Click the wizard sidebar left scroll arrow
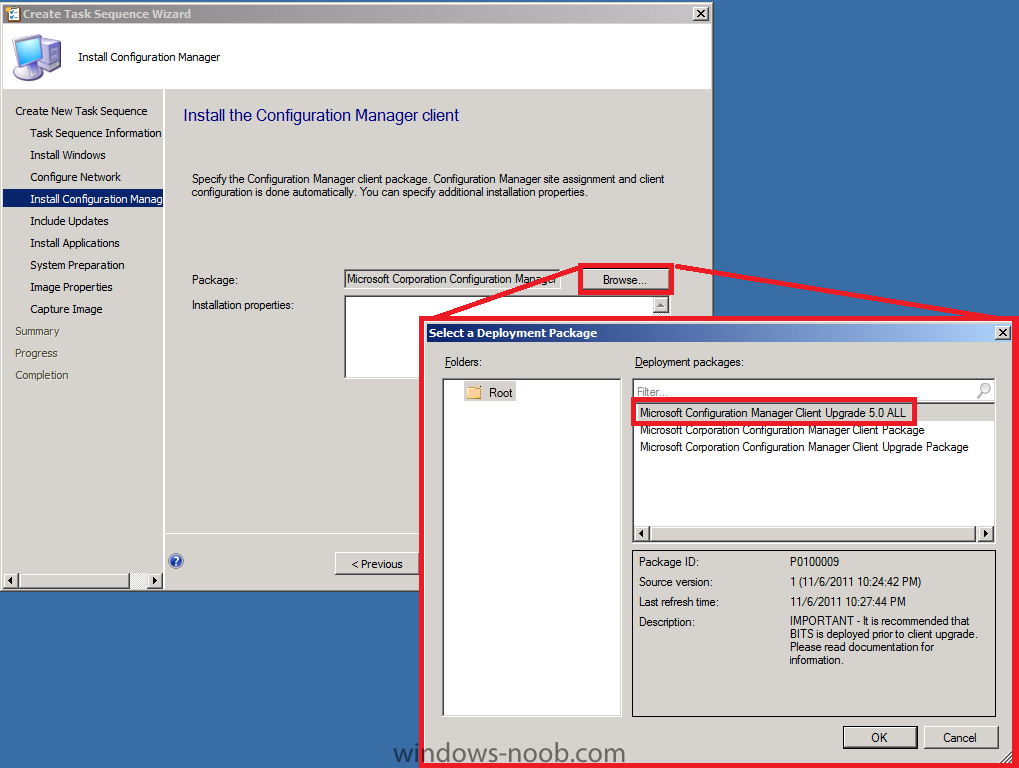1019x768 pixels. 11,580
